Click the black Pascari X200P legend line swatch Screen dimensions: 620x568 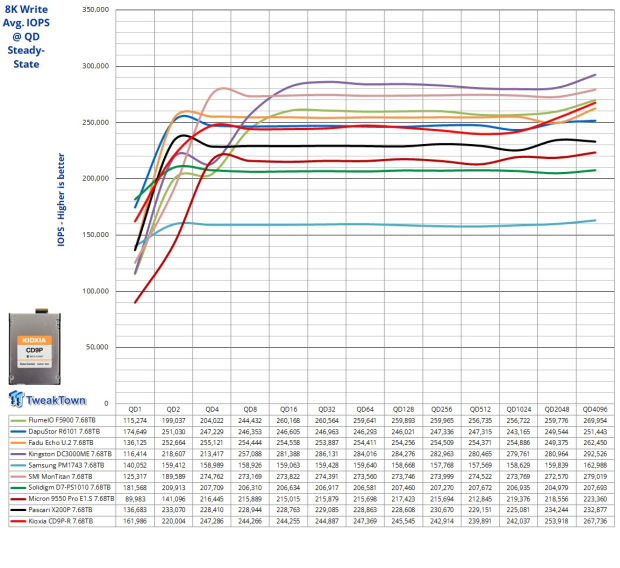pos(18,510)
